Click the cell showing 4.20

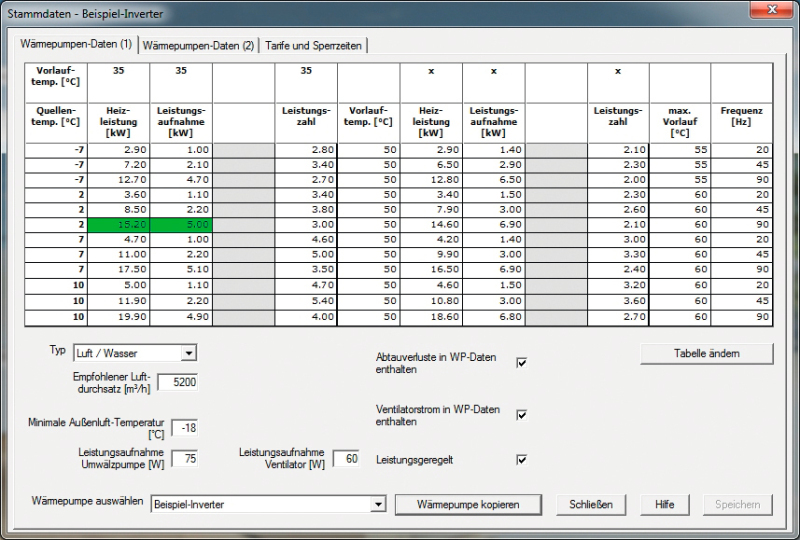(x=431, y=239)
